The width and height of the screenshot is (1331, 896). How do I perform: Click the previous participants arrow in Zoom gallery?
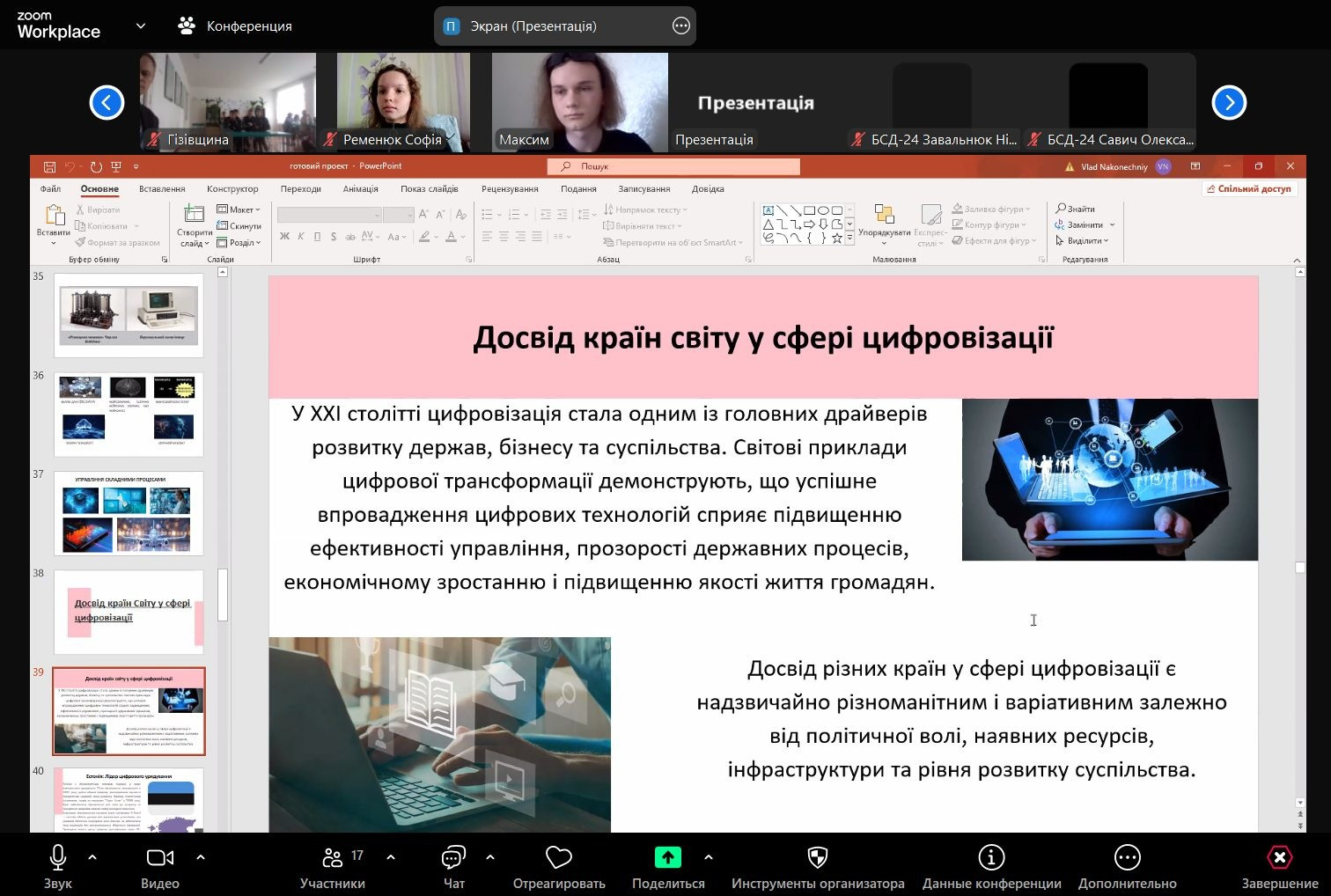107,102
